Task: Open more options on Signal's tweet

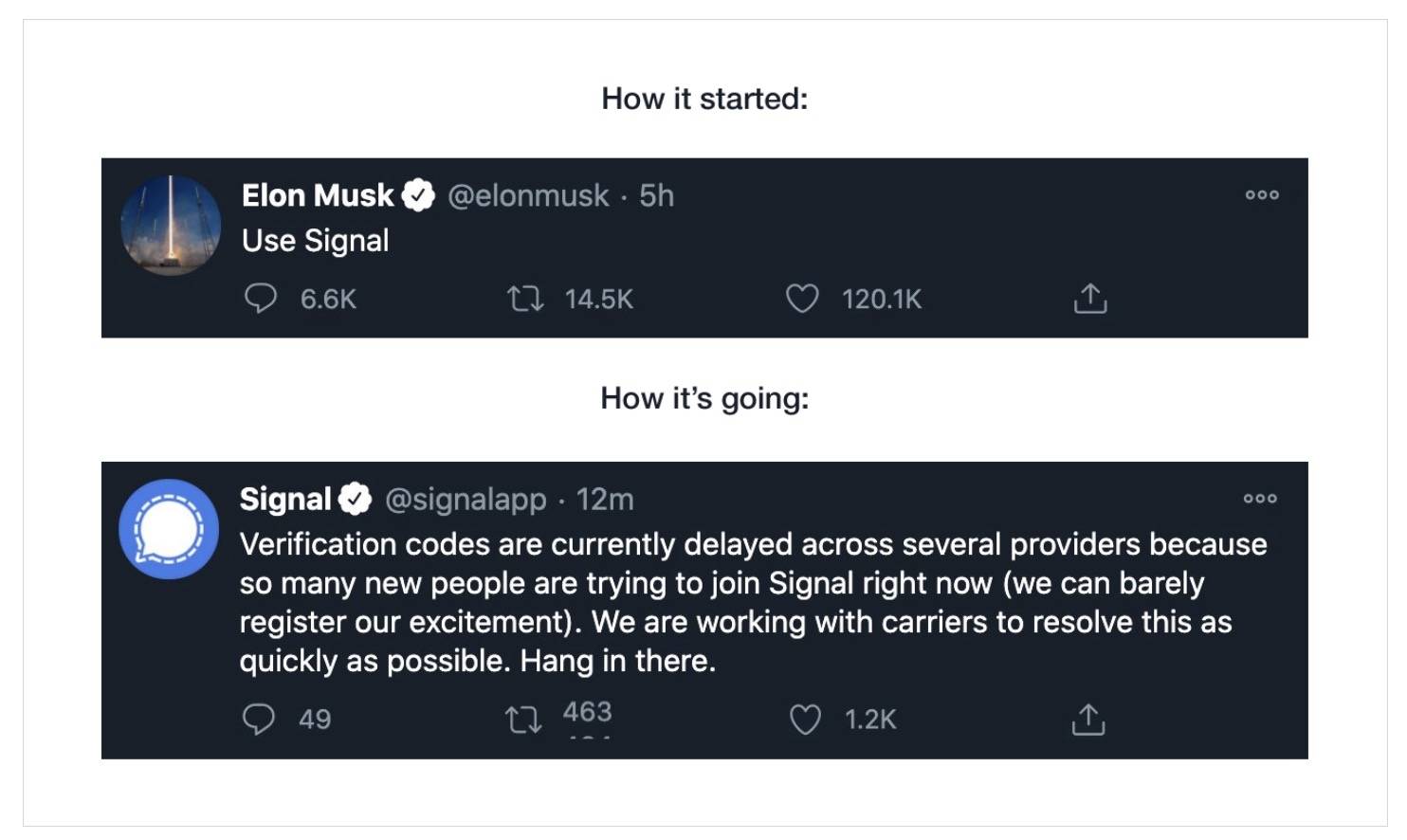Action: [1260, 499]
